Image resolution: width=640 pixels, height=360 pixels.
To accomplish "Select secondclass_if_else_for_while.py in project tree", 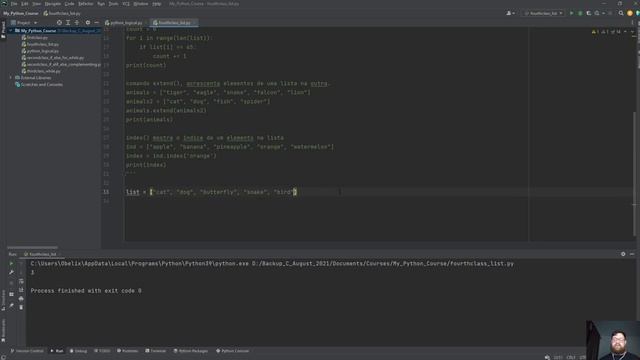I will click(53, 58).
